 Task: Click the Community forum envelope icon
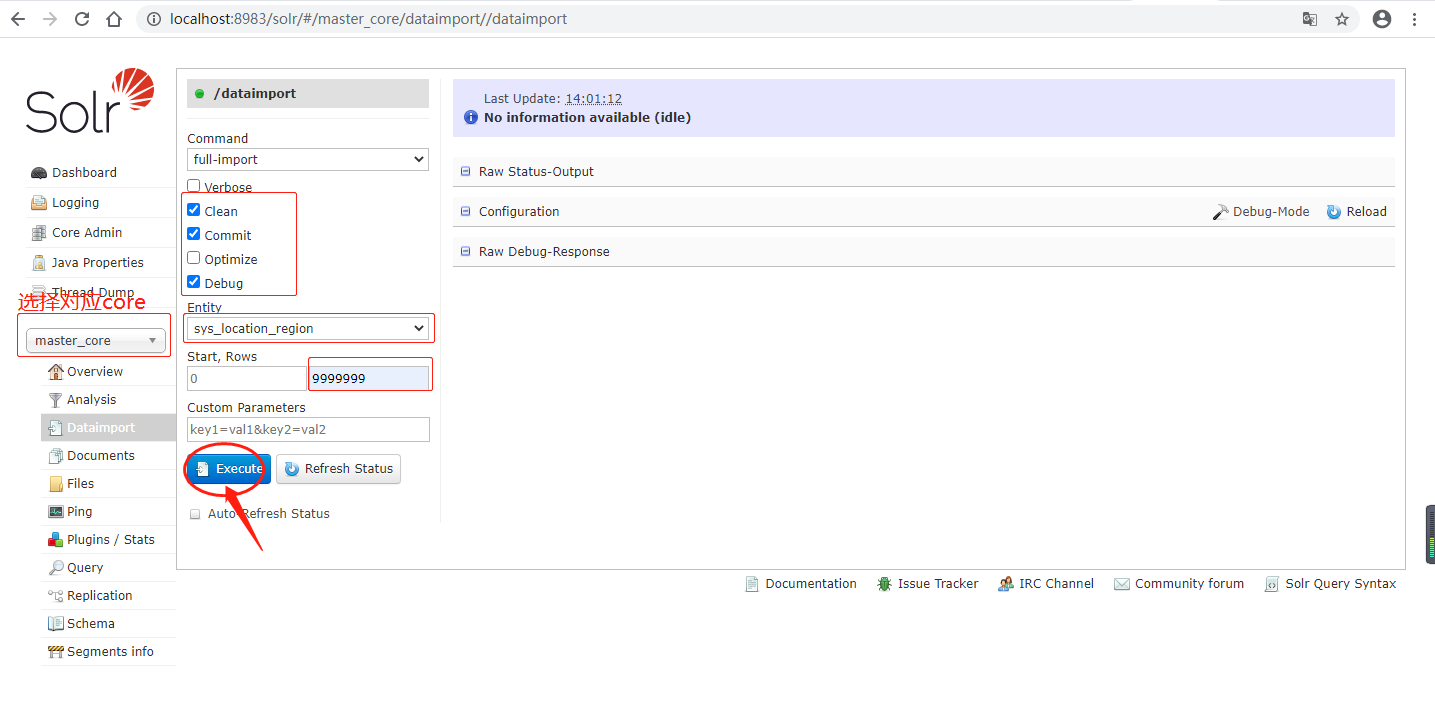tap(1121, 584)
